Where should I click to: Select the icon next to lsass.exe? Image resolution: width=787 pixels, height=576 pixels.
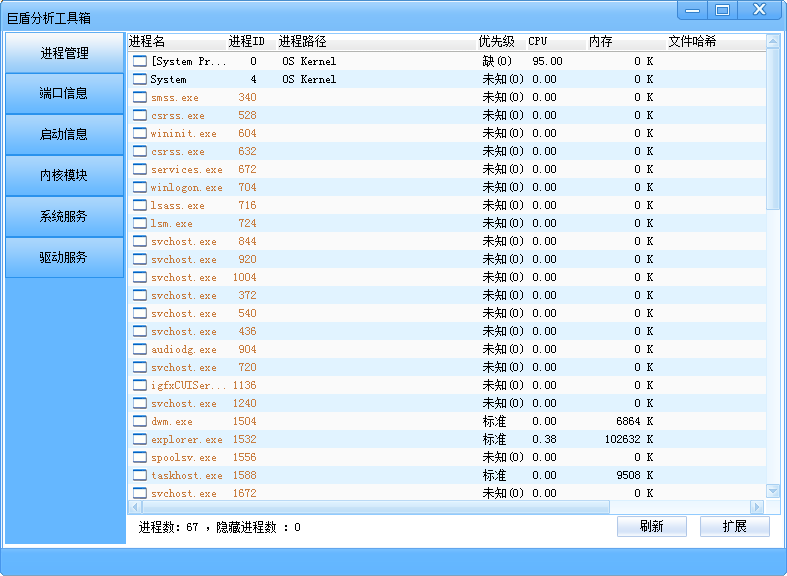(x=140, y=206)
